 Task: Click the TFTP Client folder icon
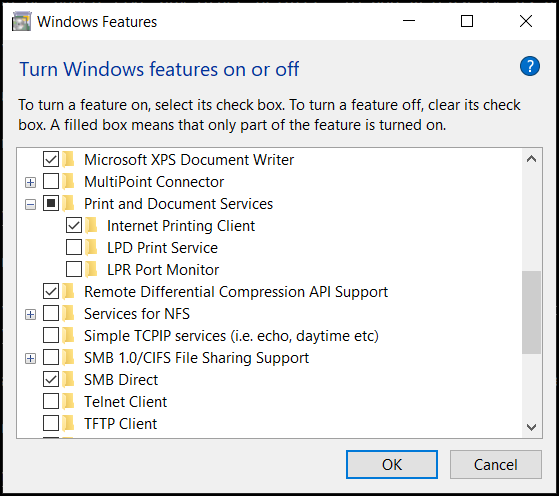pyautogui.click(x=68, y=424)
